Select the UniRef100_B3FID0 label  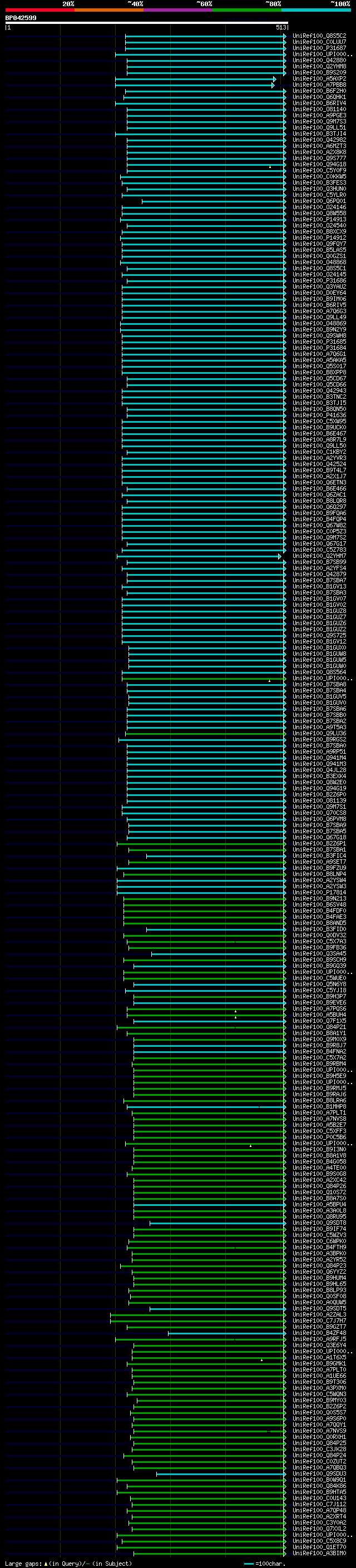pos(319,929)
